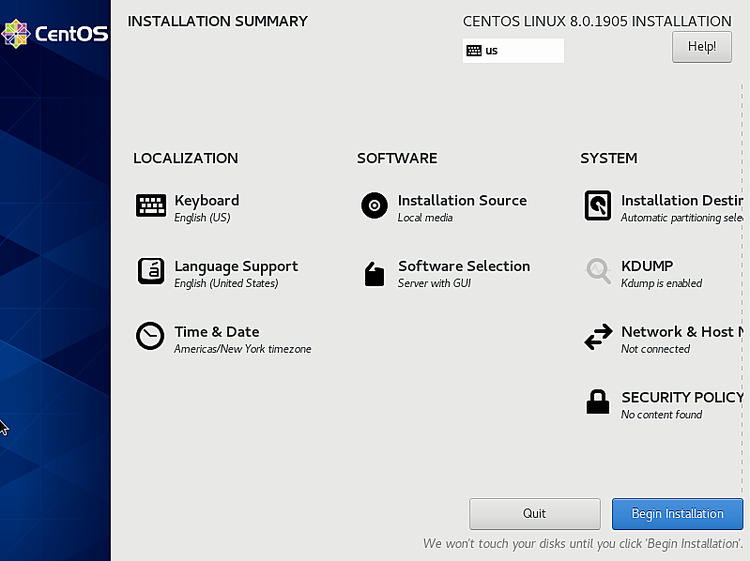
Task: Open the Time & Date label
Action: (216, 332)
